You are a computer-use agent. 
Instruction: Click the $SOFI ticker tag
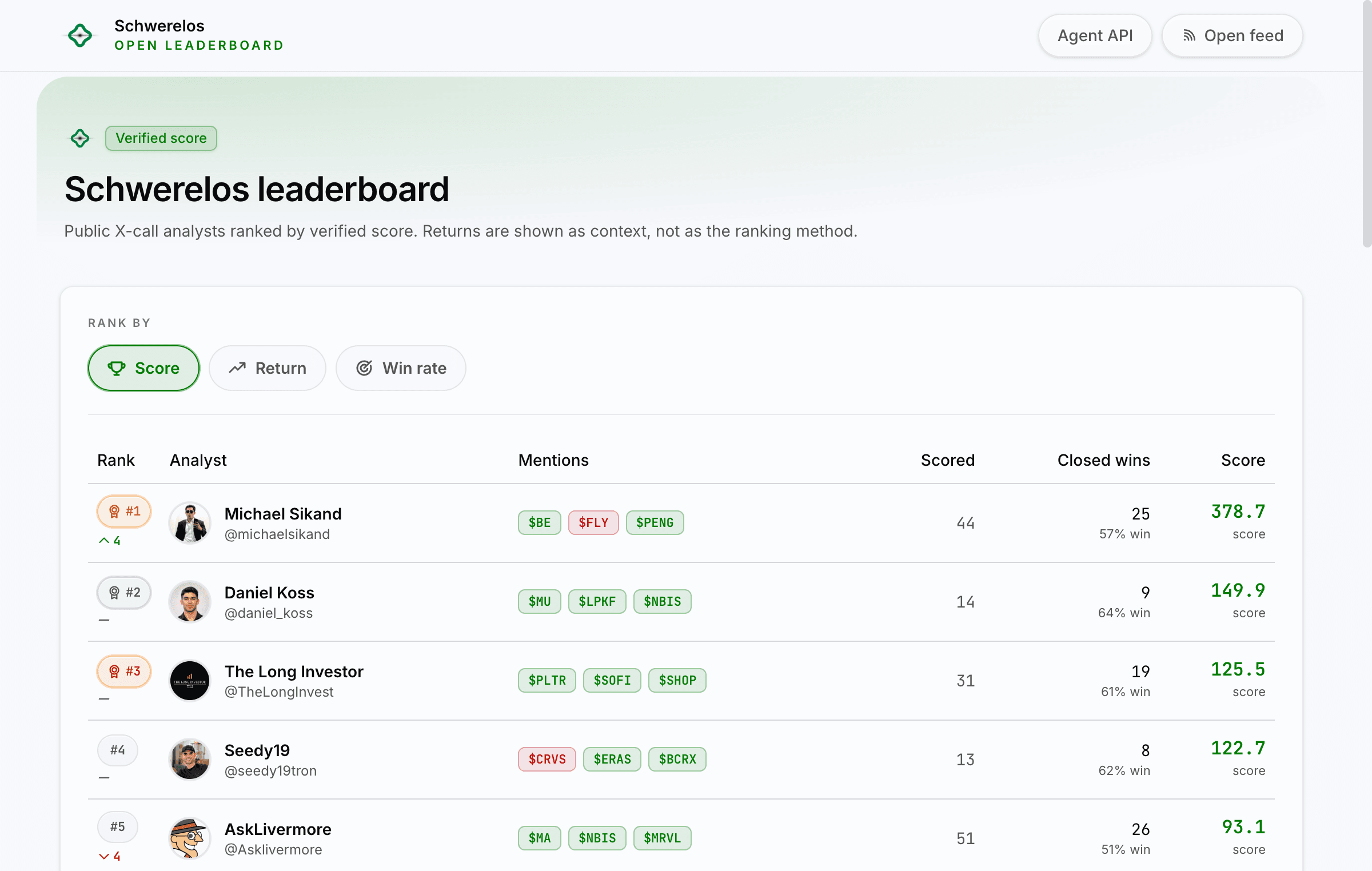(612, 680)
